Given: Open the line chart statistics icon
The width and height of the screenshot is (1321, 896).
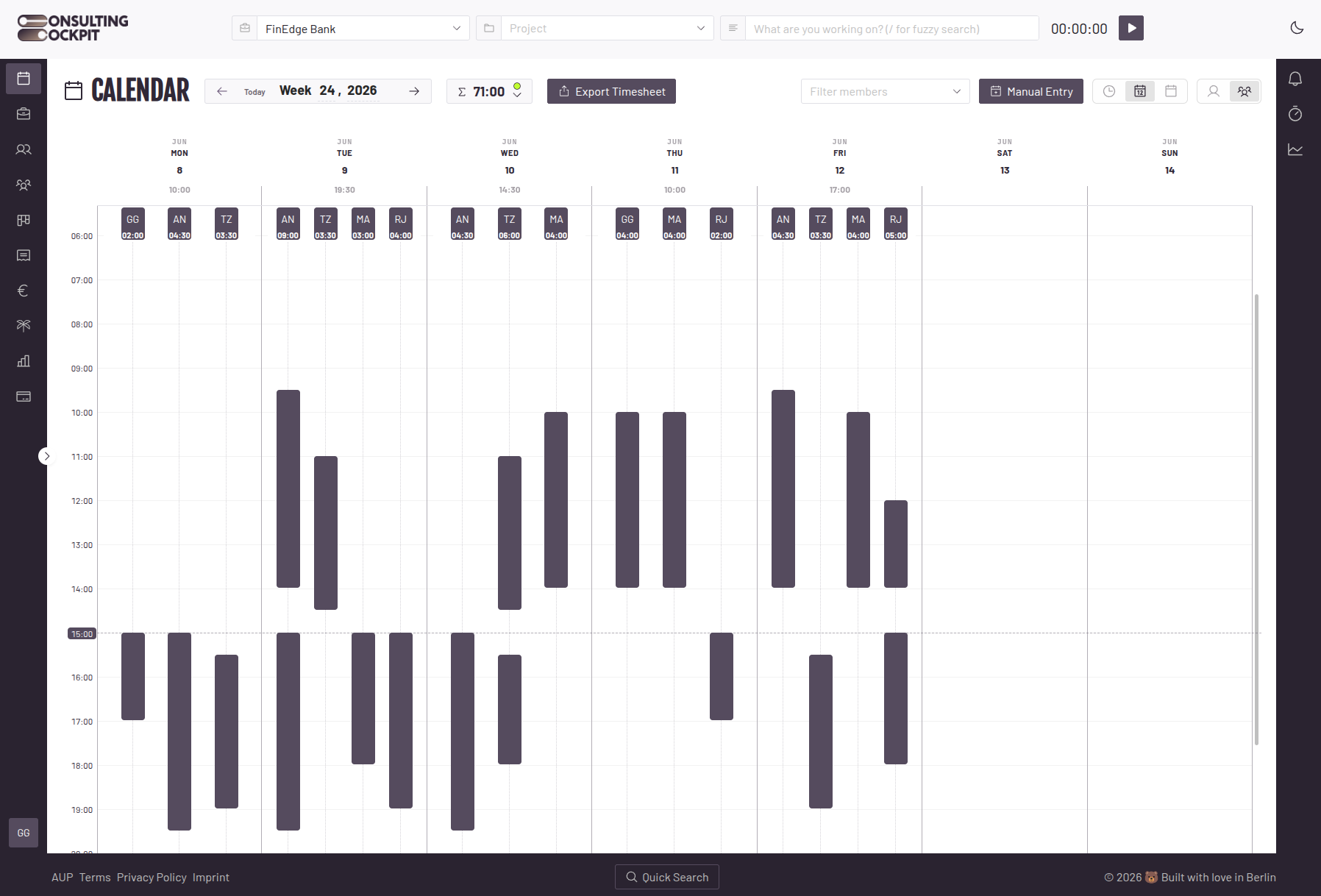Looking at the screenshot, I should 1295,149.
